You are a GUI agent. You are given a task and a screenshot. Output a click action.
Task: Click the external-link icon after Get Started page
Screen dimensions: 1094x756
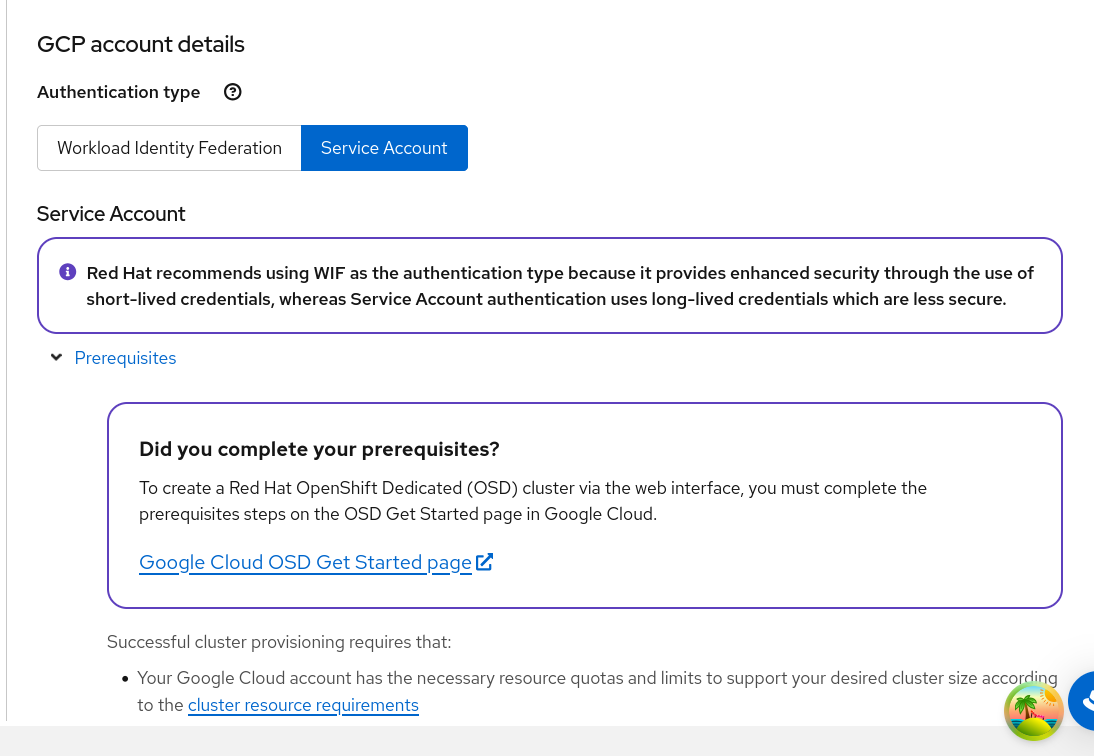click(485, 562)
